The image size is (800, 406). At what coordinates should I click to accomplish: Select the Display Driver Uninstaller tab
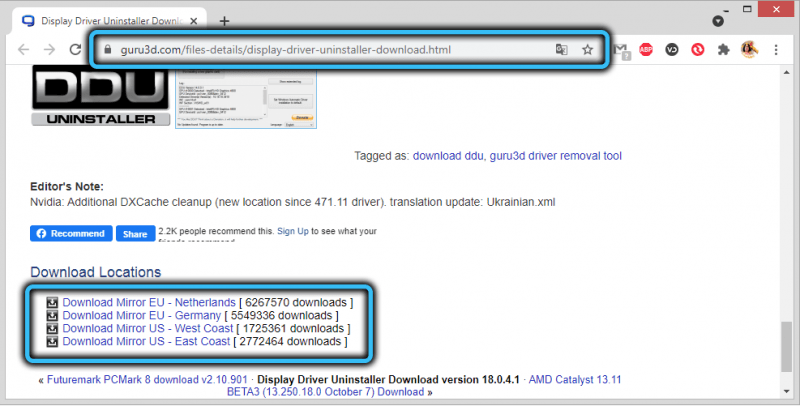click(x=109, y=21)
